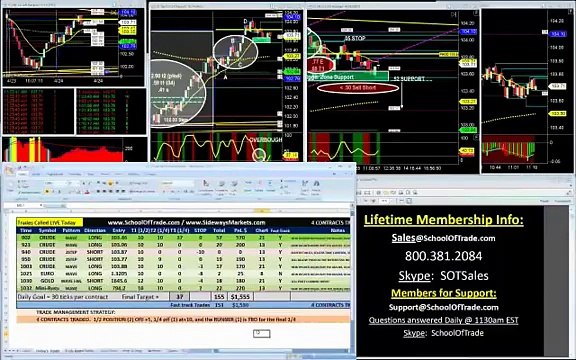This screenshot has height=360, width=576.
Task: Open the Excel Insert tab
Action: click(x=36, y=174)
